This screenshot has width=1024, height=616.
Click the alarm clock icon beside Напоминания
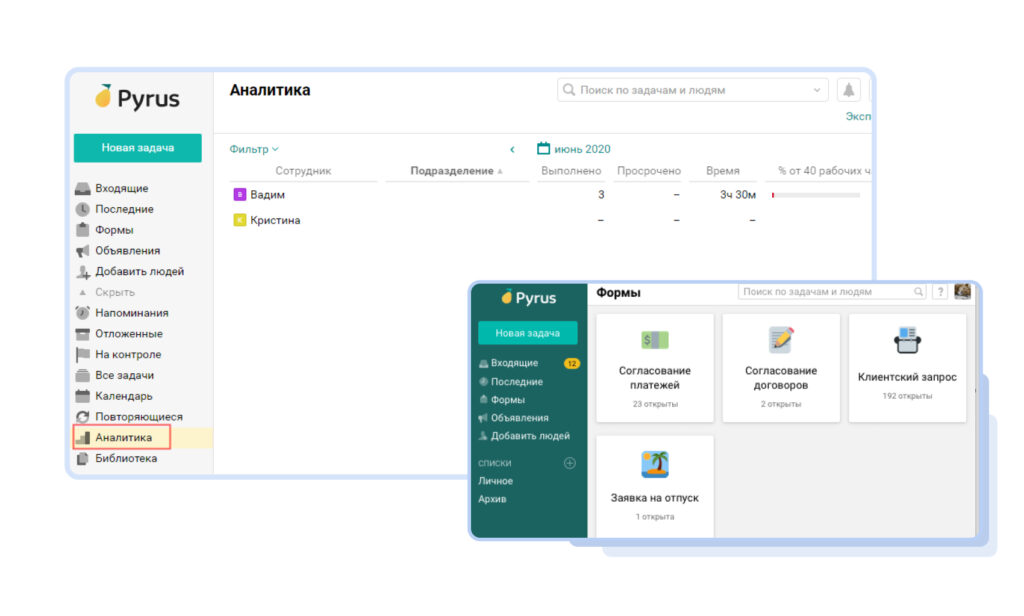(82, 313)
